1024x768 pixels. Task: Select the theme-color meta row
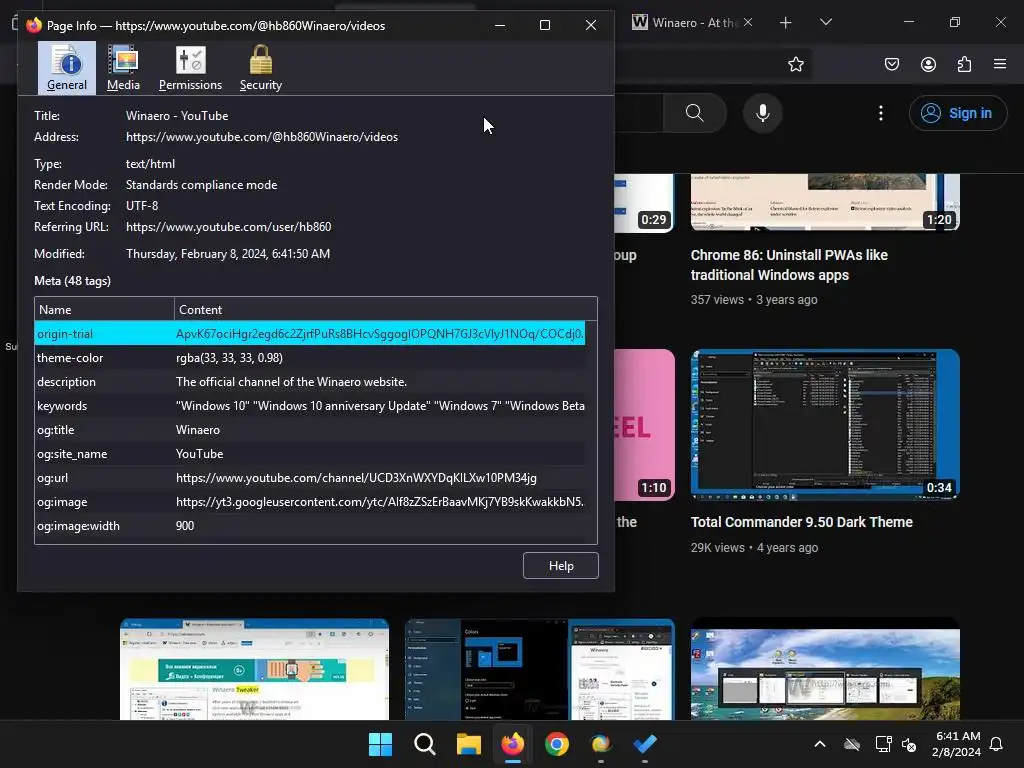point(310,358)
